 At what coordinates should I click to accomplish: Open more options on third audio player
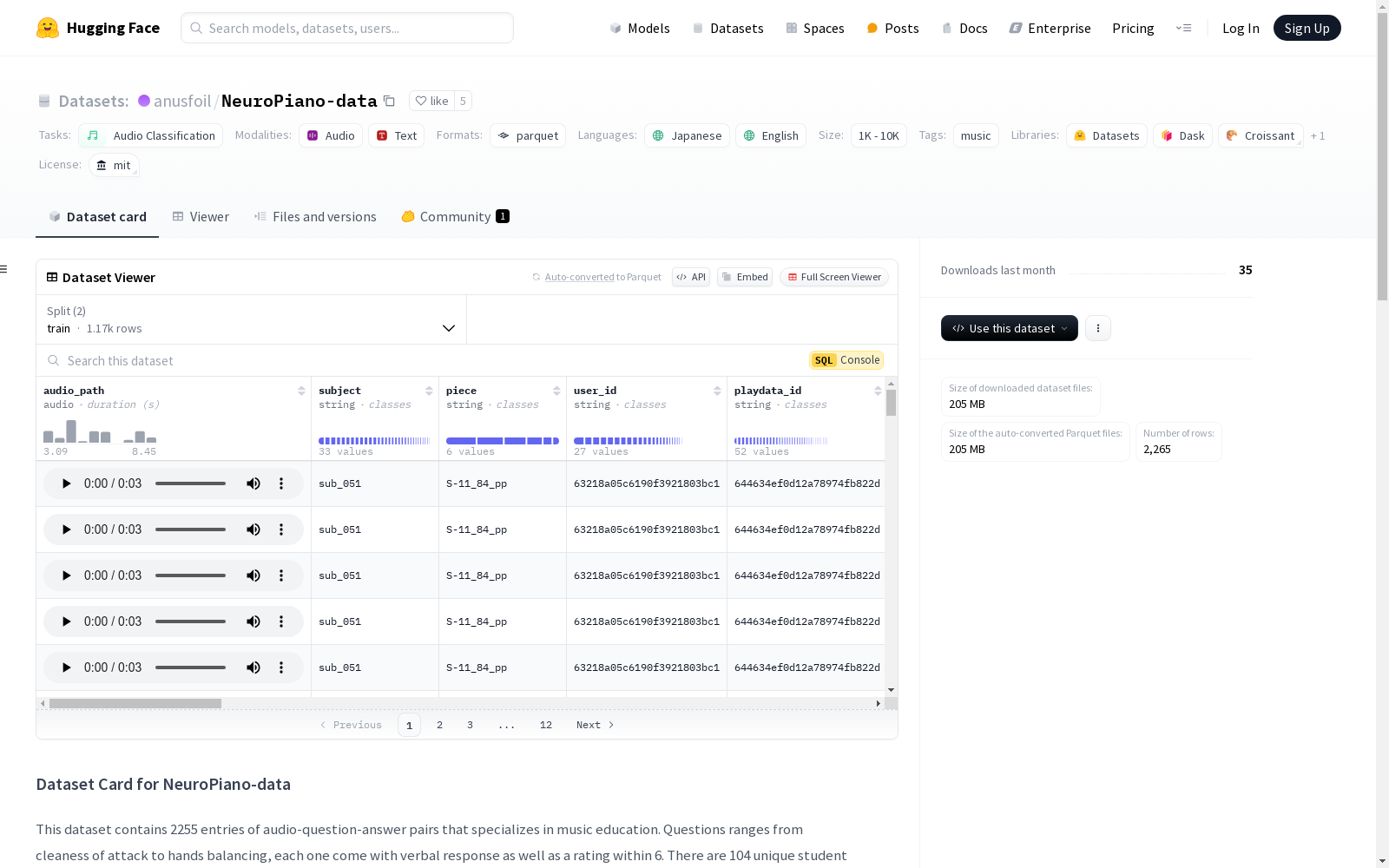click(x=281, y=575)
